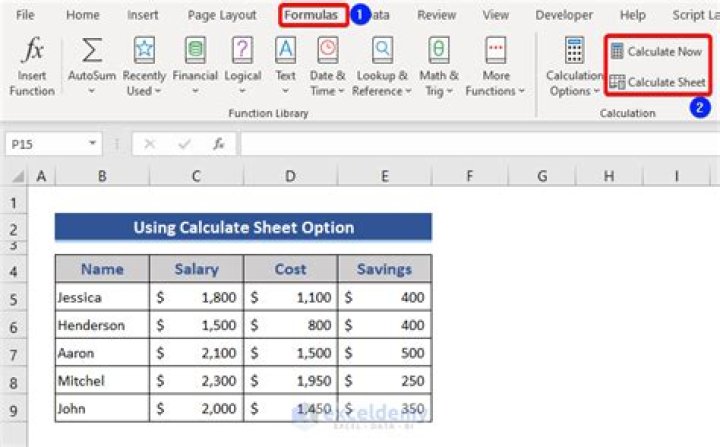Open the Text functions icon

[x=286, y=50]
